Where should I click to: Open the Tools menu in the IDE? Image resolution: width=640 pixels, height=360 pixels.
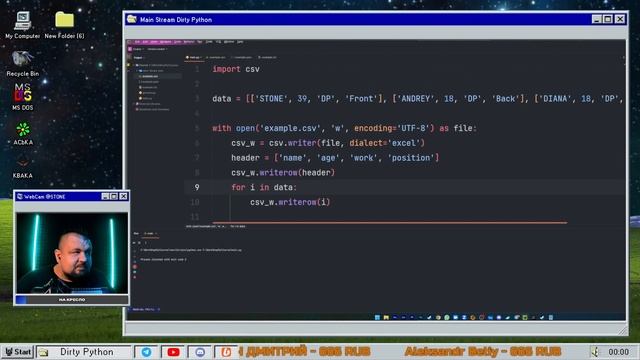(209, 42)
